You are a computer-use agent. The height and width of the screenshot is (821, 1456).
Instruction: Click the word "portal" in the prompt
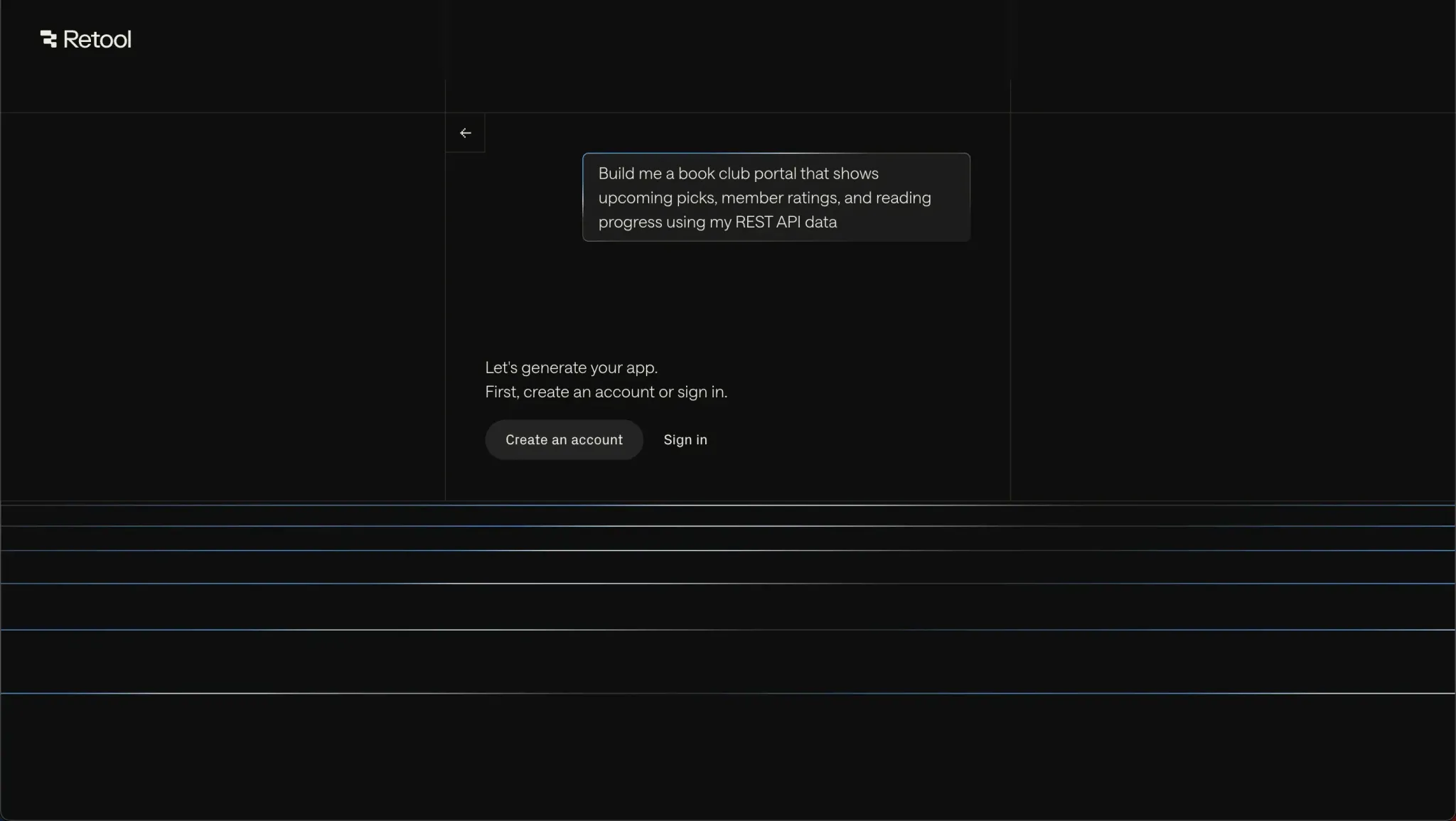coord(774,173)
